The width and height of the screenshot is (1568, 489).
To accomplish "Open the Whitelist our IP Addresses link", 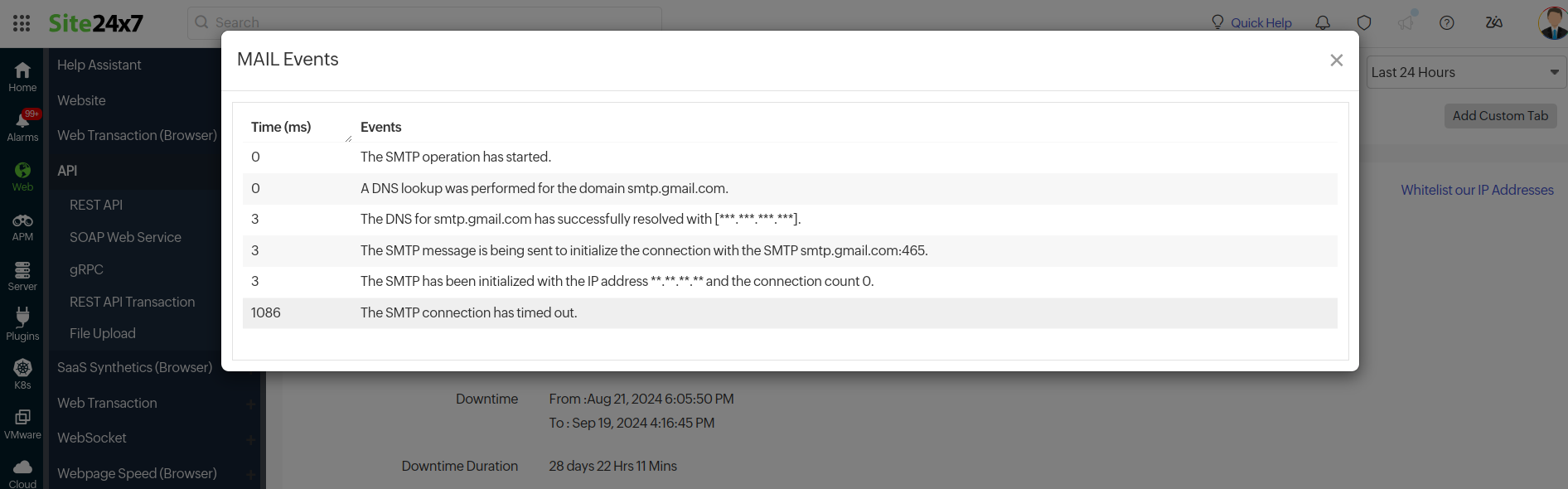I will [1477, 190].
